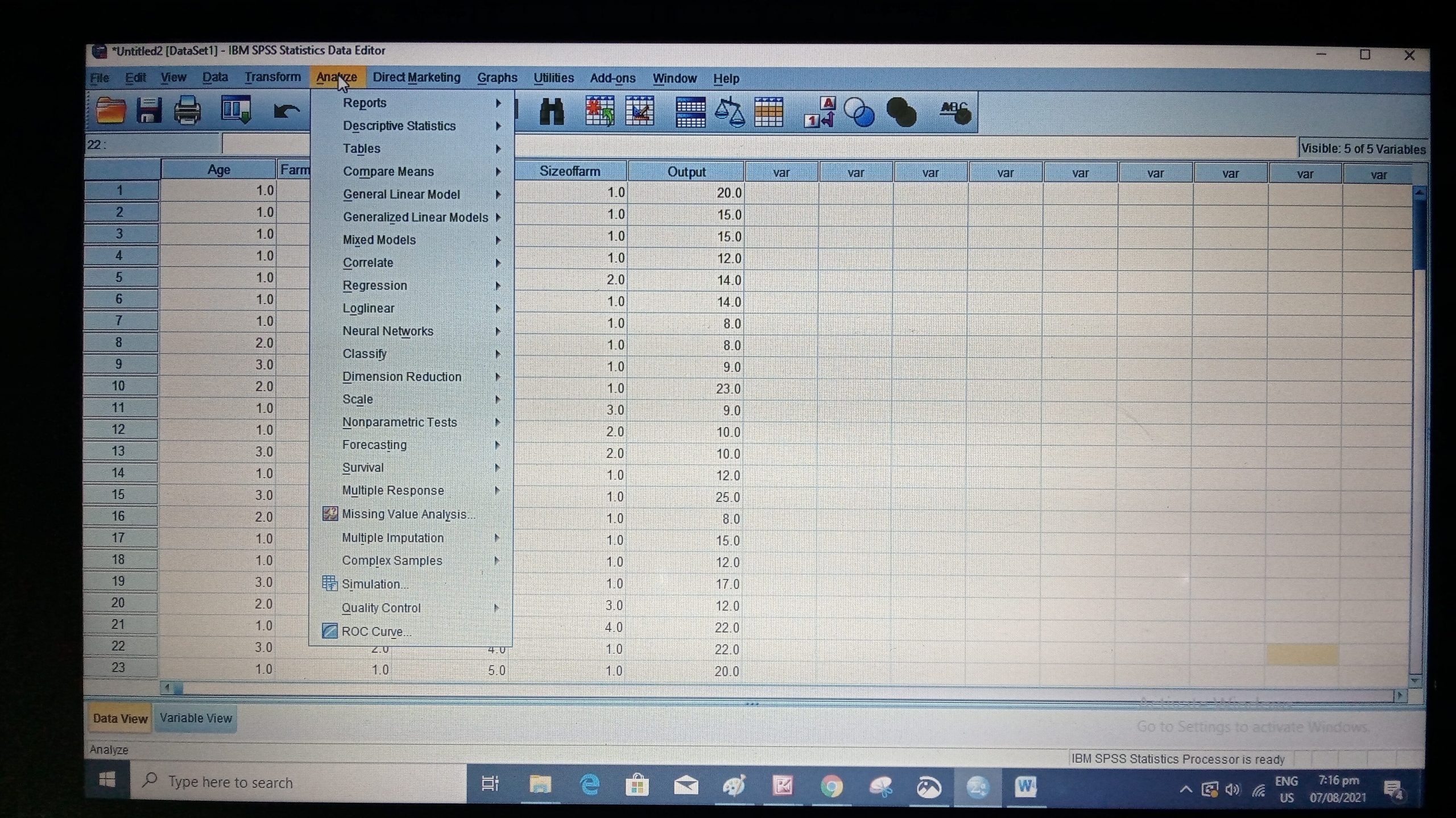Viewport: 1456px width, 818px height.
Task: Expand the Dimension Reduction submenu
Action: 412,376
